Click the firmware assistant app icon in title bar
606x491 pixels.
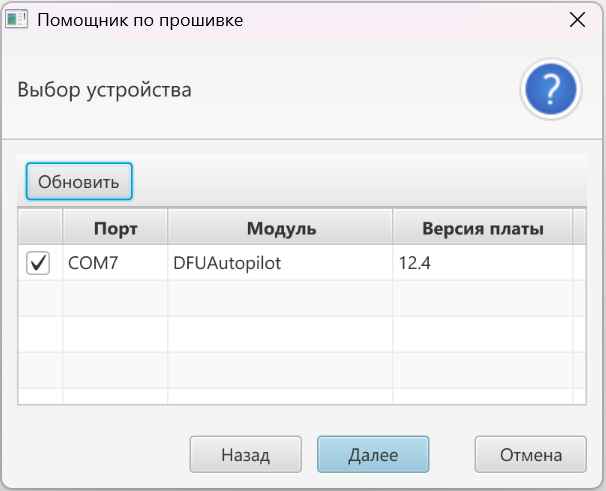16,19
